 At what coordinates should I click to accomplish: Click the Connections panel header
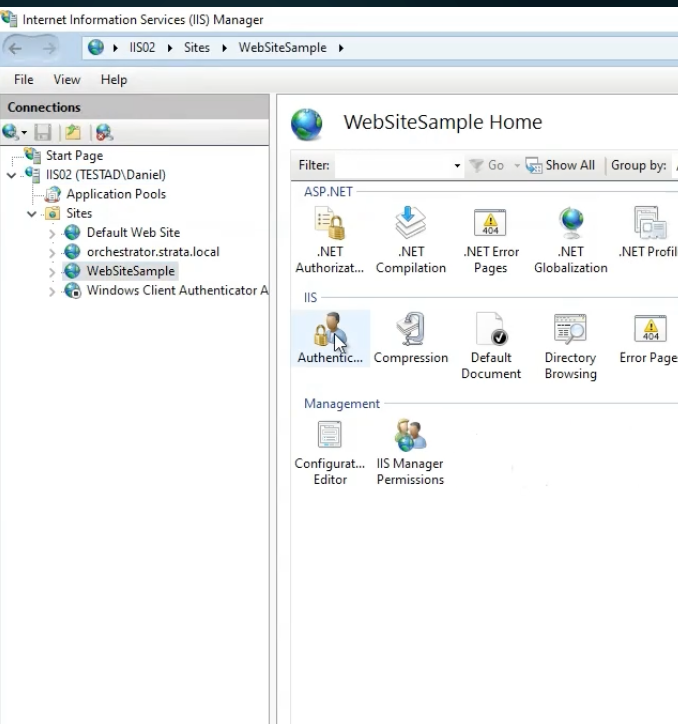[135, 107]
